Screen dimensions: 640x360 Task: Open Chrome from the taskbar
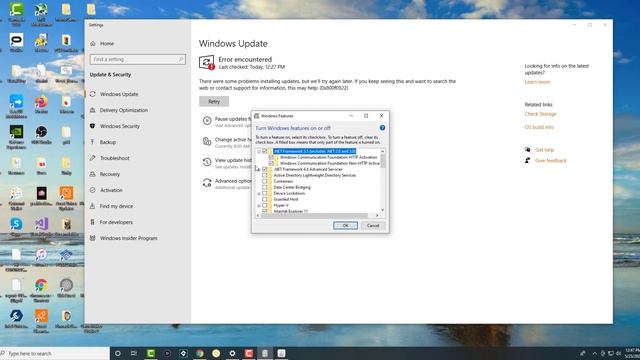(x=200, y=353)
